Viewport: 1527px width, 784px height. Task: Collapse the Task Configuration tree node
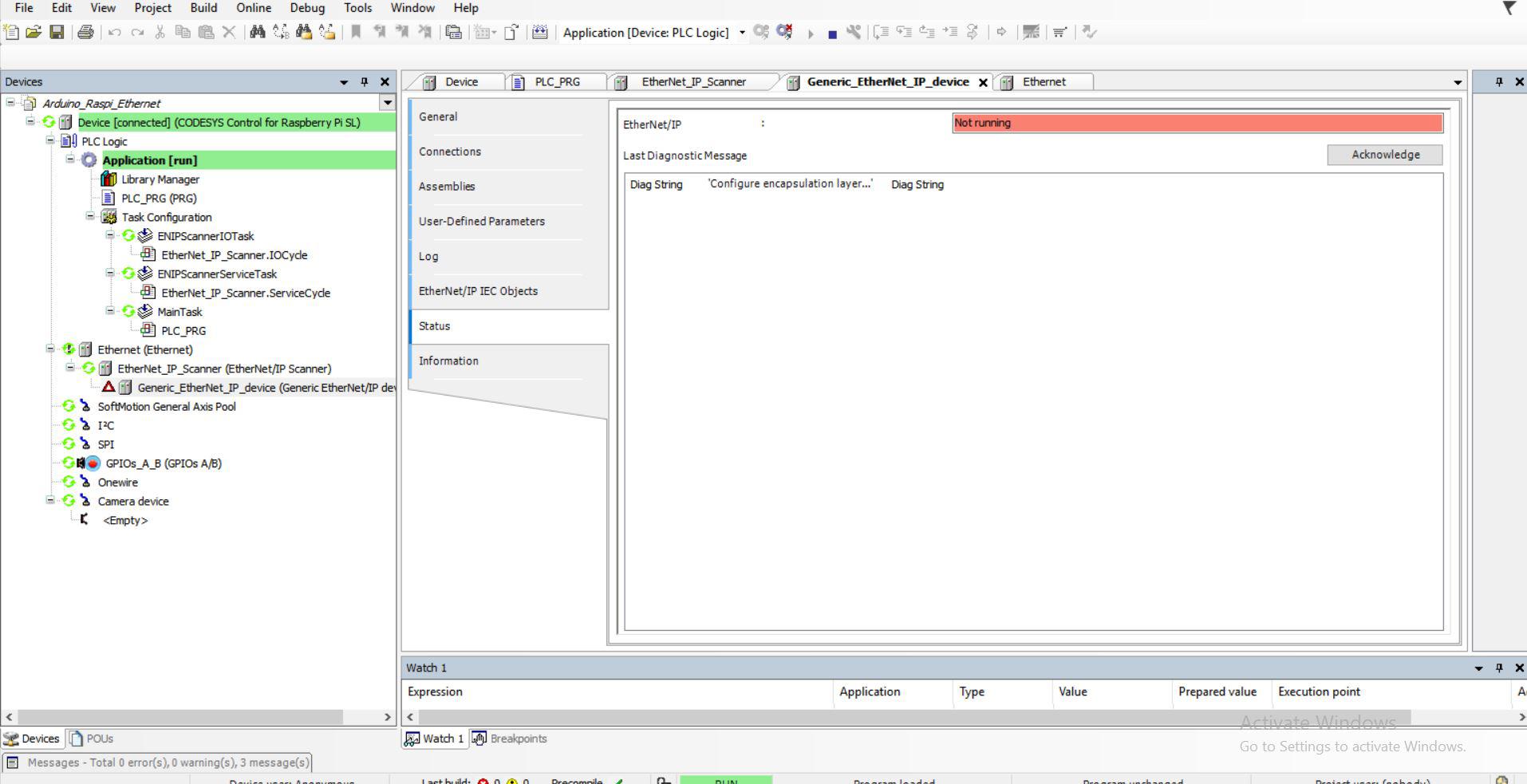(90, 217)
